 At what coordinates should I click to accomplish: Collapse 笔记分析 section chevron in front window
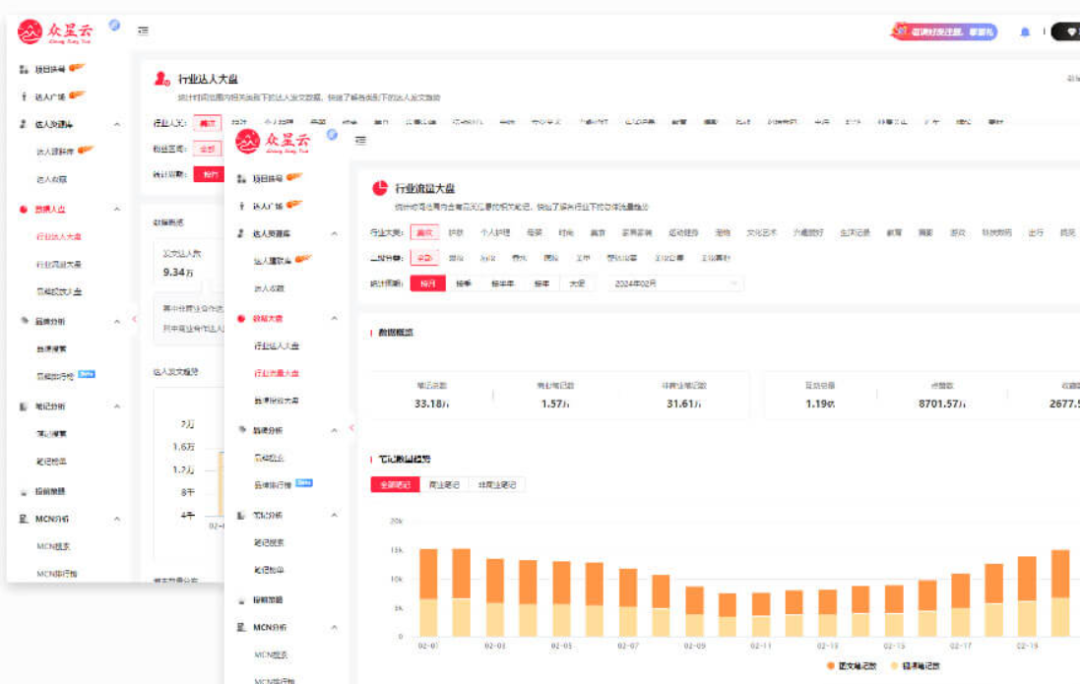[334, 515]
